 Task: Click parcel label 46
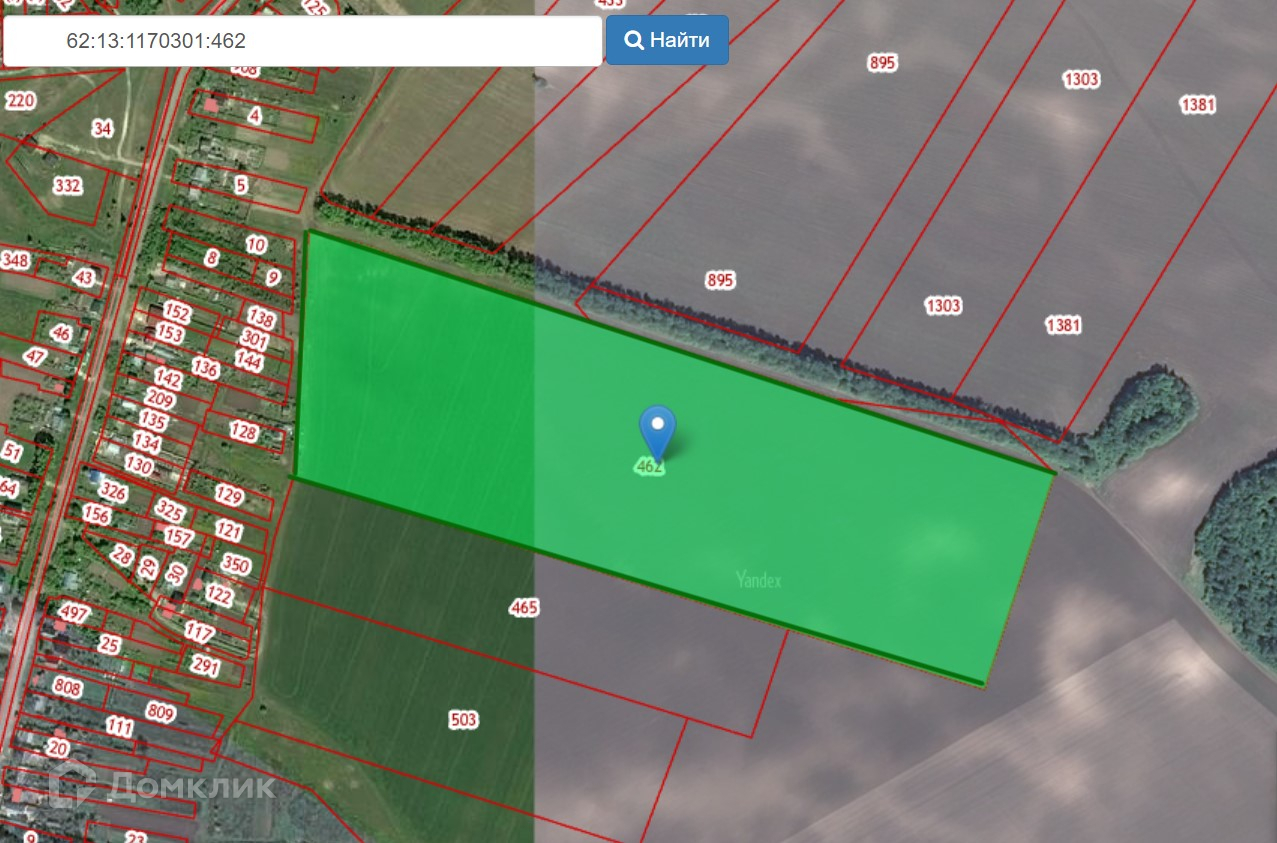[62, 333]
